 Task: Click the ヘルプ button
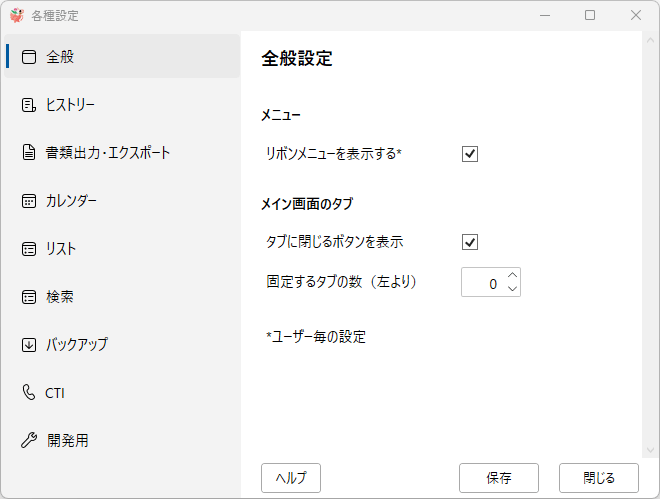[291, 478]
